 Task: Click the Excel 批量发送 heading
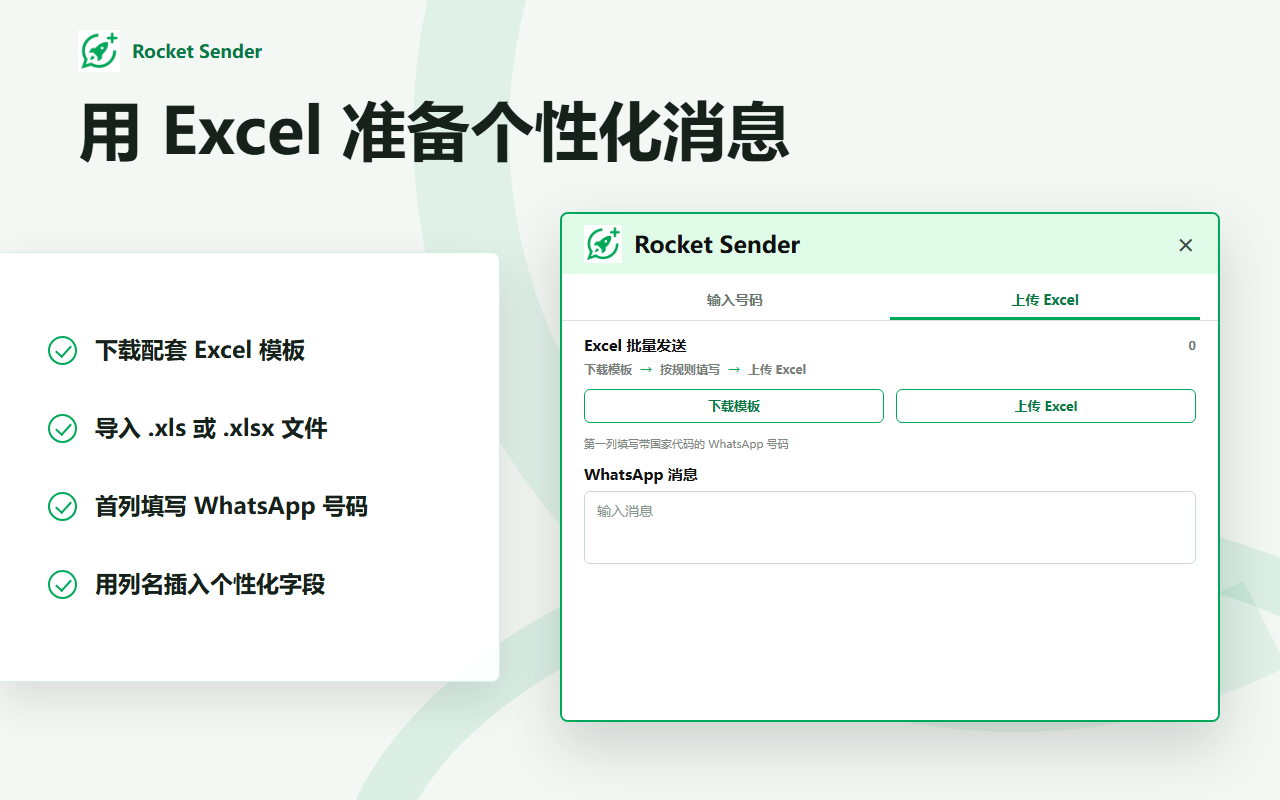635,346
